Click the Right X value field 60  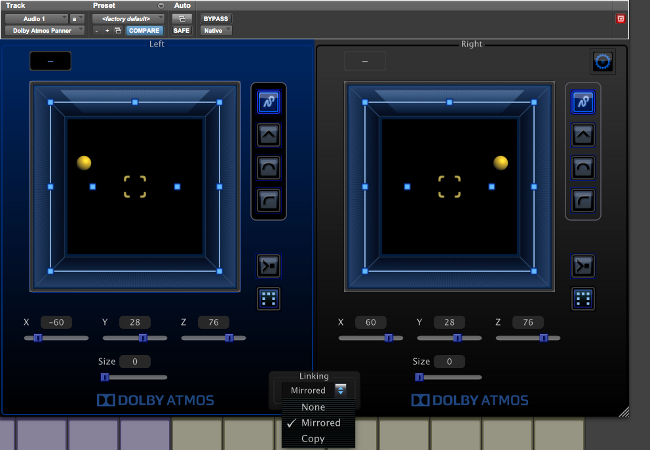tap(371, 322)
